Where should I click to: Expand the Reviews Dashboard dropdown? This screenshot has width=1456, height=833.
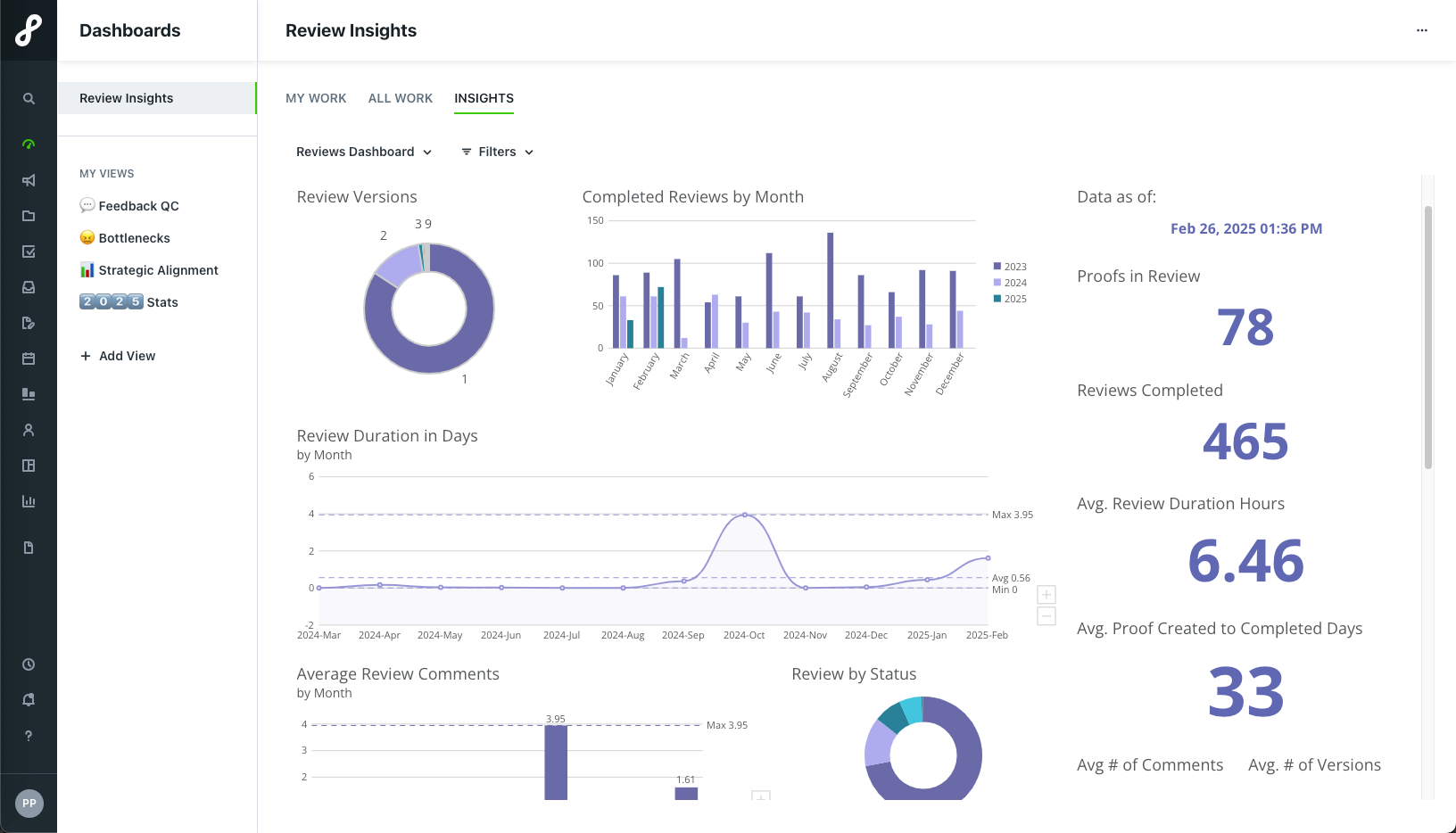click(364, 152)
